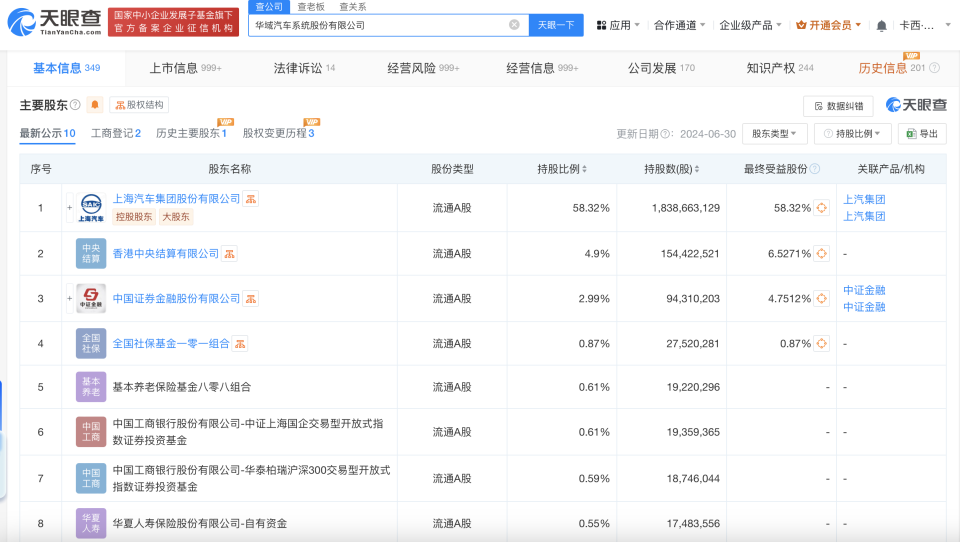The image size is (960, 542).
Task: Click the 天眼一下 search button
Action: pyautogui.click(x=556, y=25)
